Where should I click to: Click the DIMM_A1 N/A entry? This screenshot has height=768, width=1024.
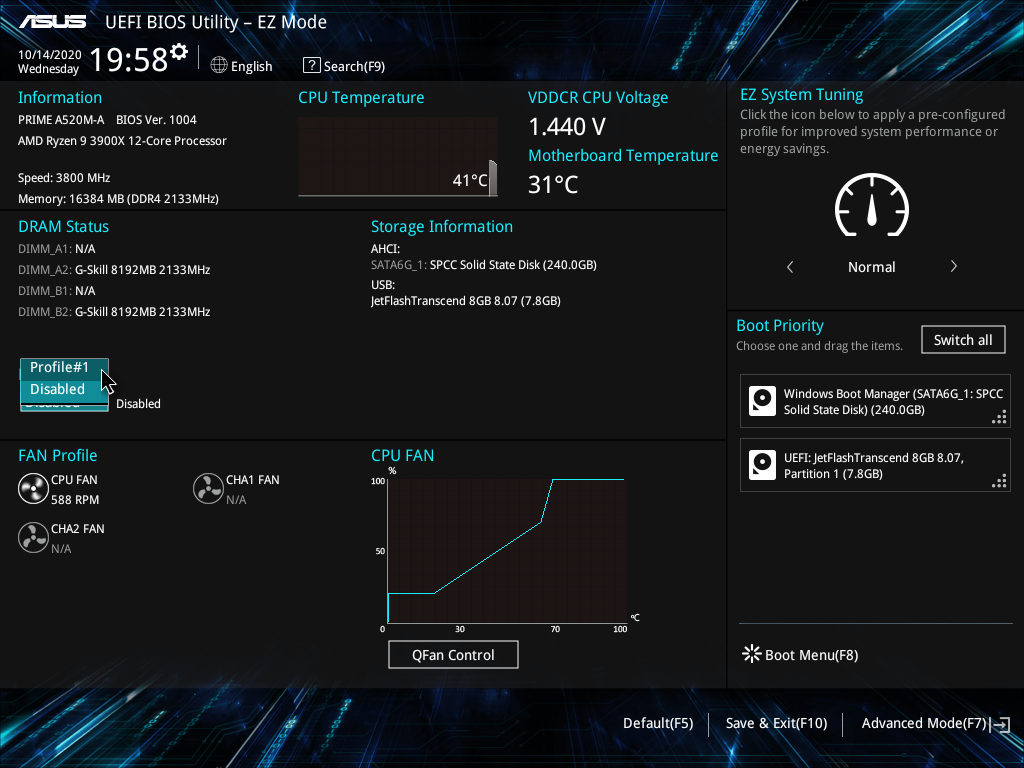(x=57, y=249)
